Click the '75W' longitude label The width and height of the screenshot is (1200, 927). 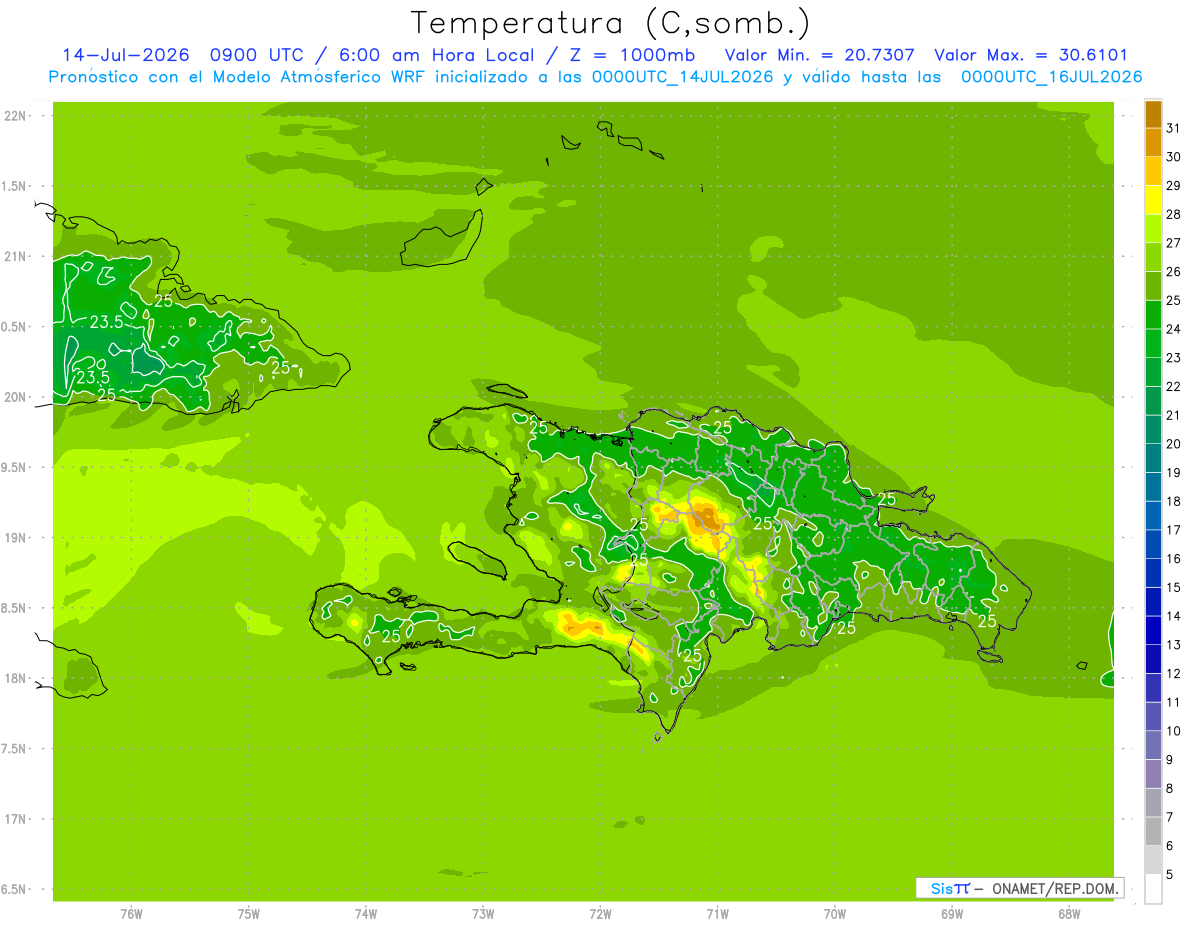tap(248, 913)
